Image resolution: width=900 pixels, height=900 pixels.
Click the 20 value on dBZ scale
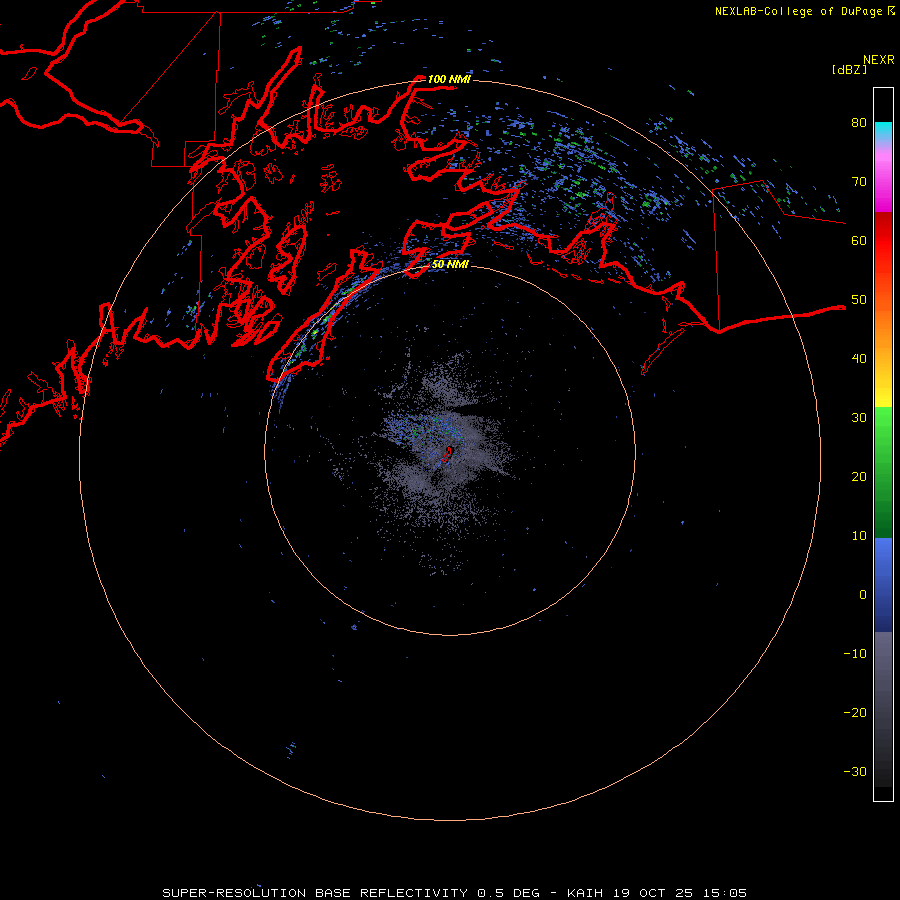pos(859,477)
